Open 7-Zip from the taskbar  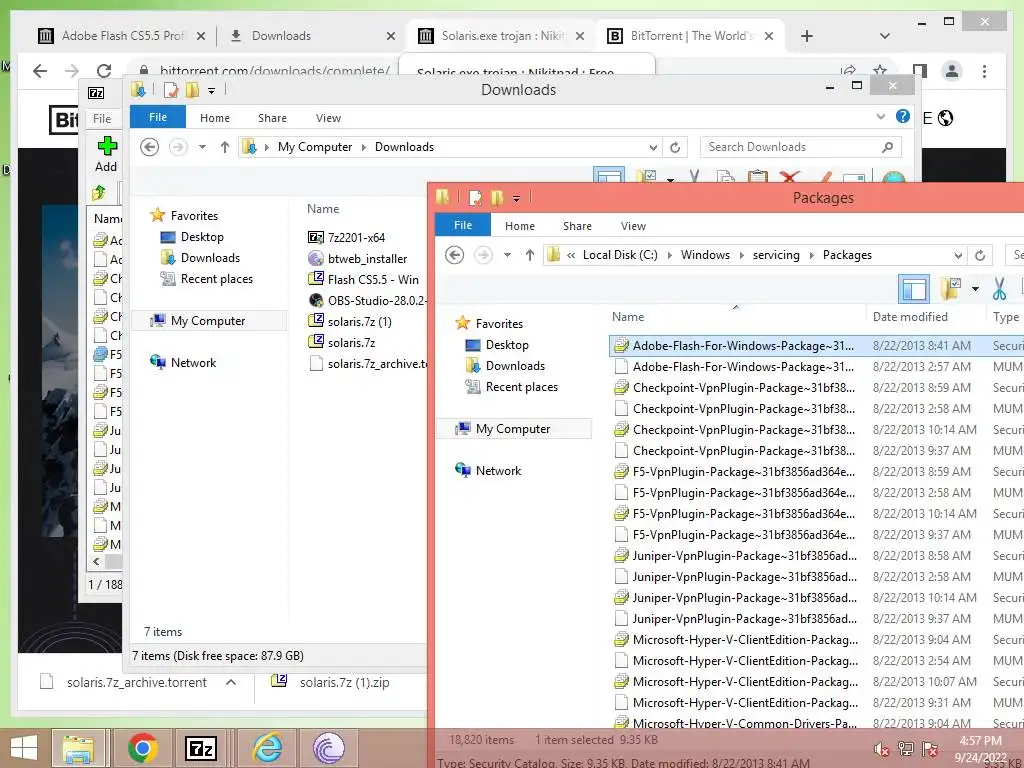(201, 748)
